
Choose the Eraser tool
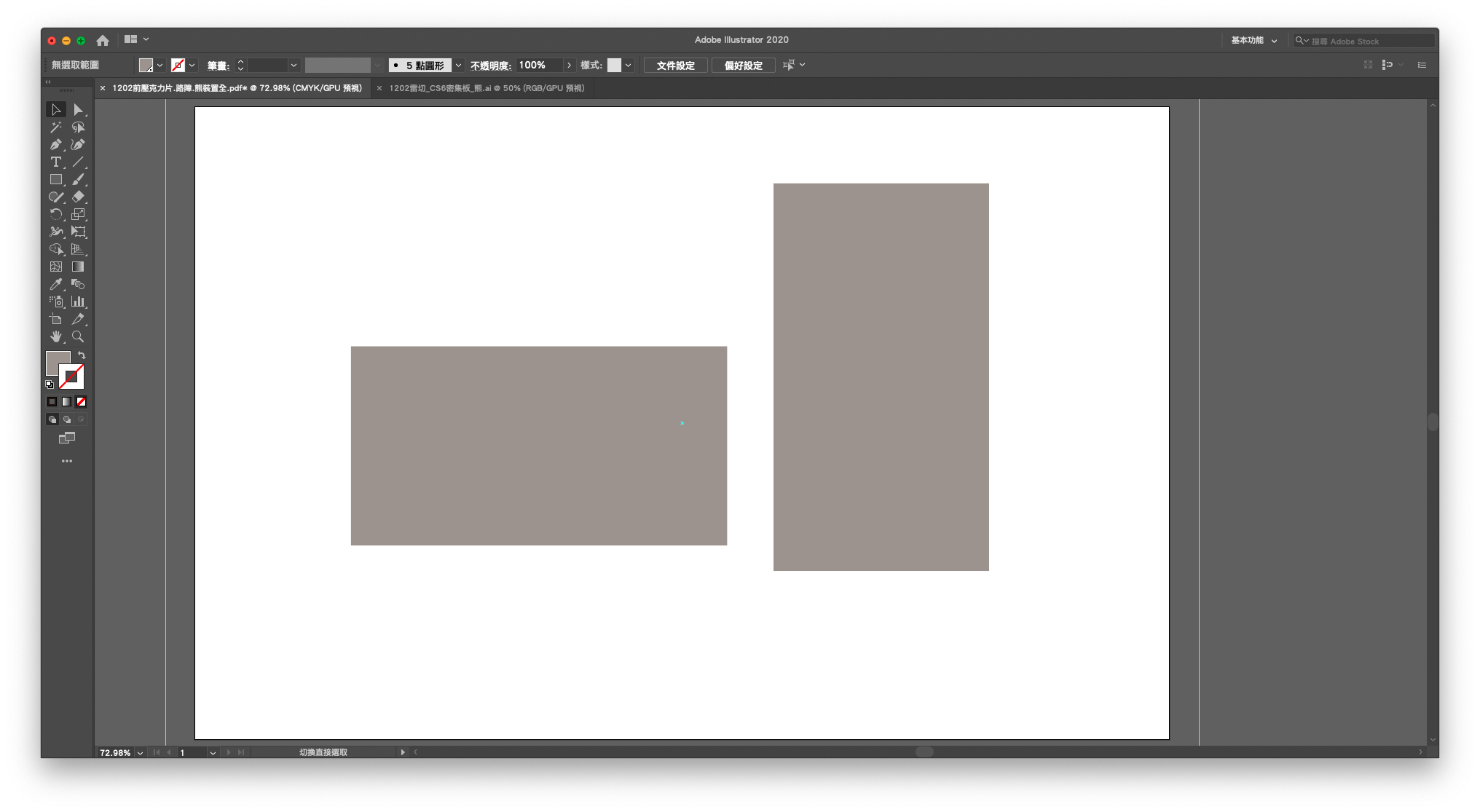coord(78,197)
